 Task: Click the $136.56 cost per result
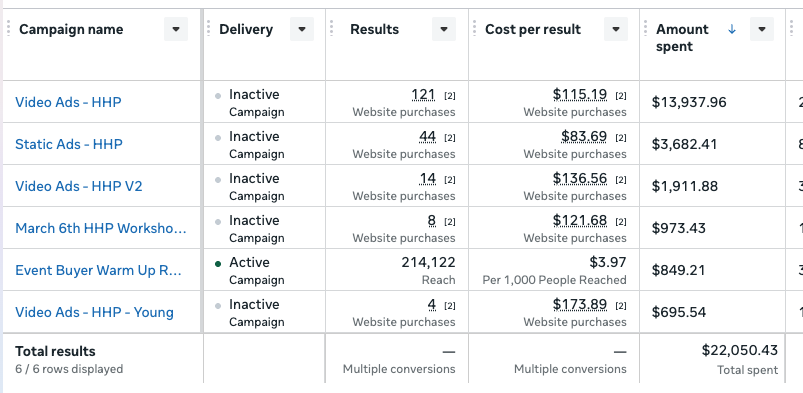[x=580, y=179]
